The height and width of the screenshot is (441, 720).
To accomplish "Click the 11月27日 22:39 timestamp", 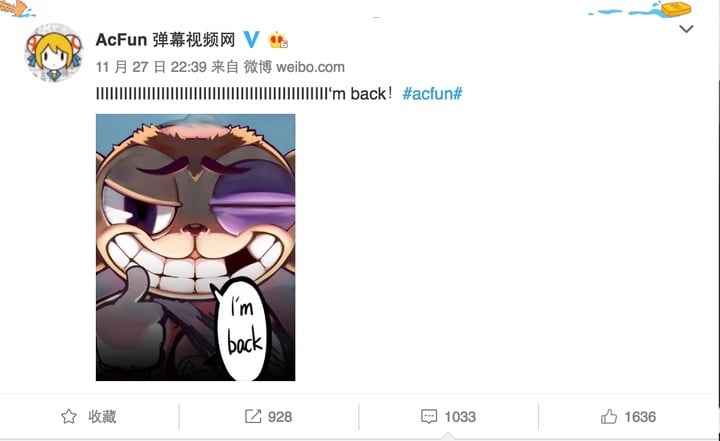I will coord(151,67).
